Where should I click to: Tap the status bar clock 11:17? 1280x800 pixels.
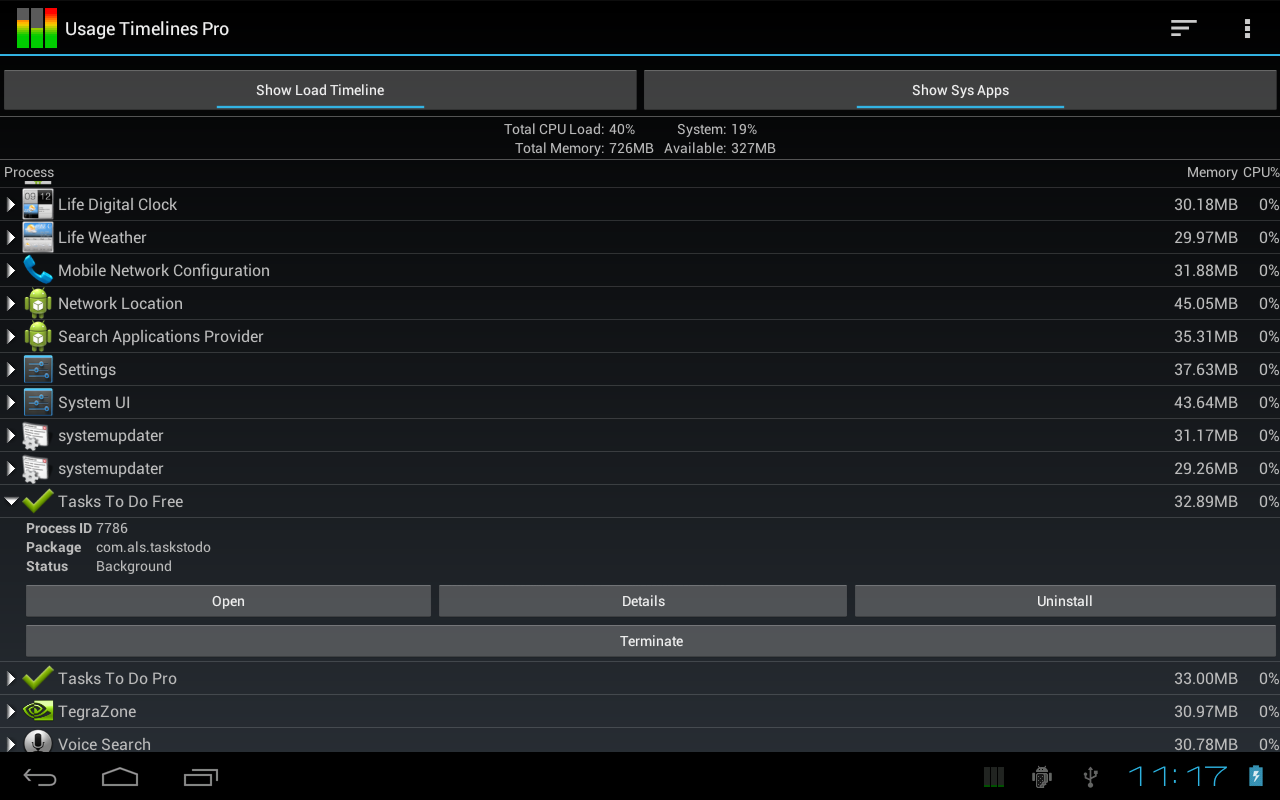(x=1178, y=776)
